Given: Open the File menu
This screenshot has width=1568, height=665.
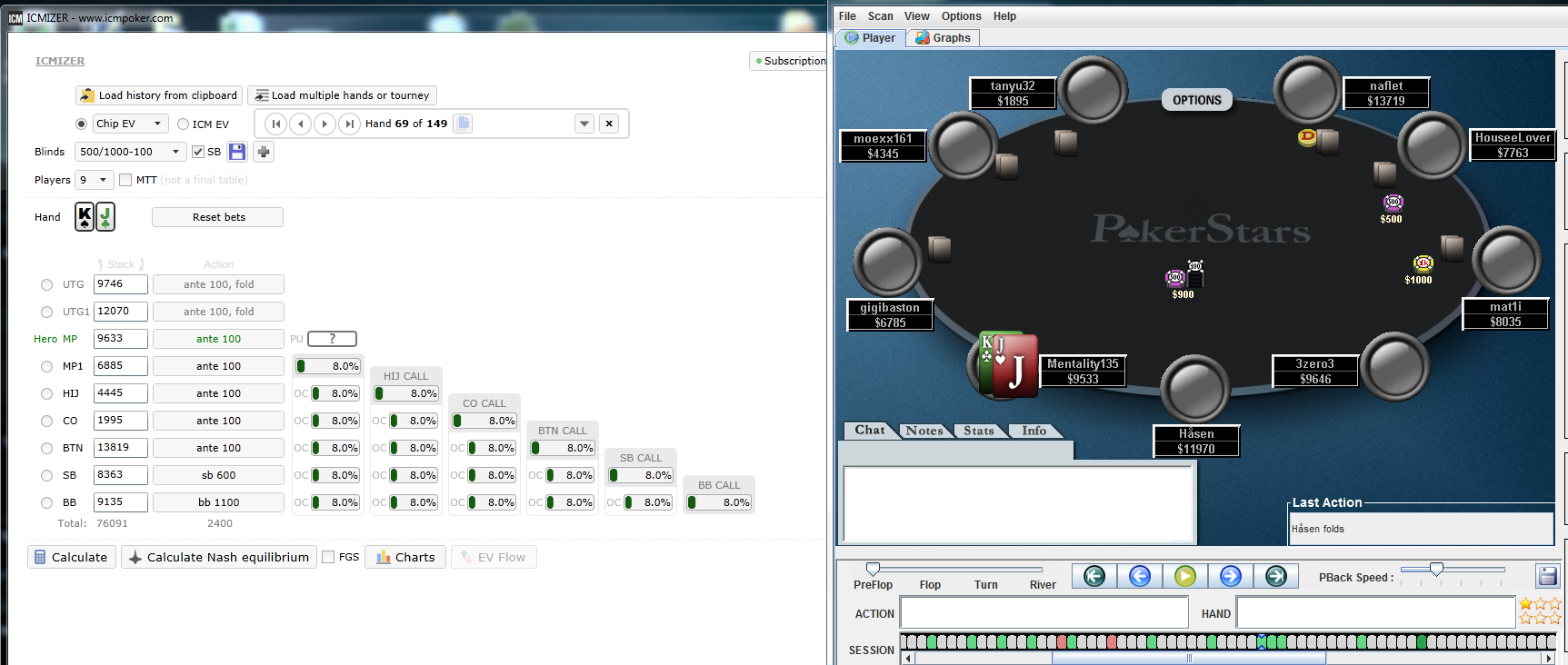Looking at the screenshot, I should (847, 16).
